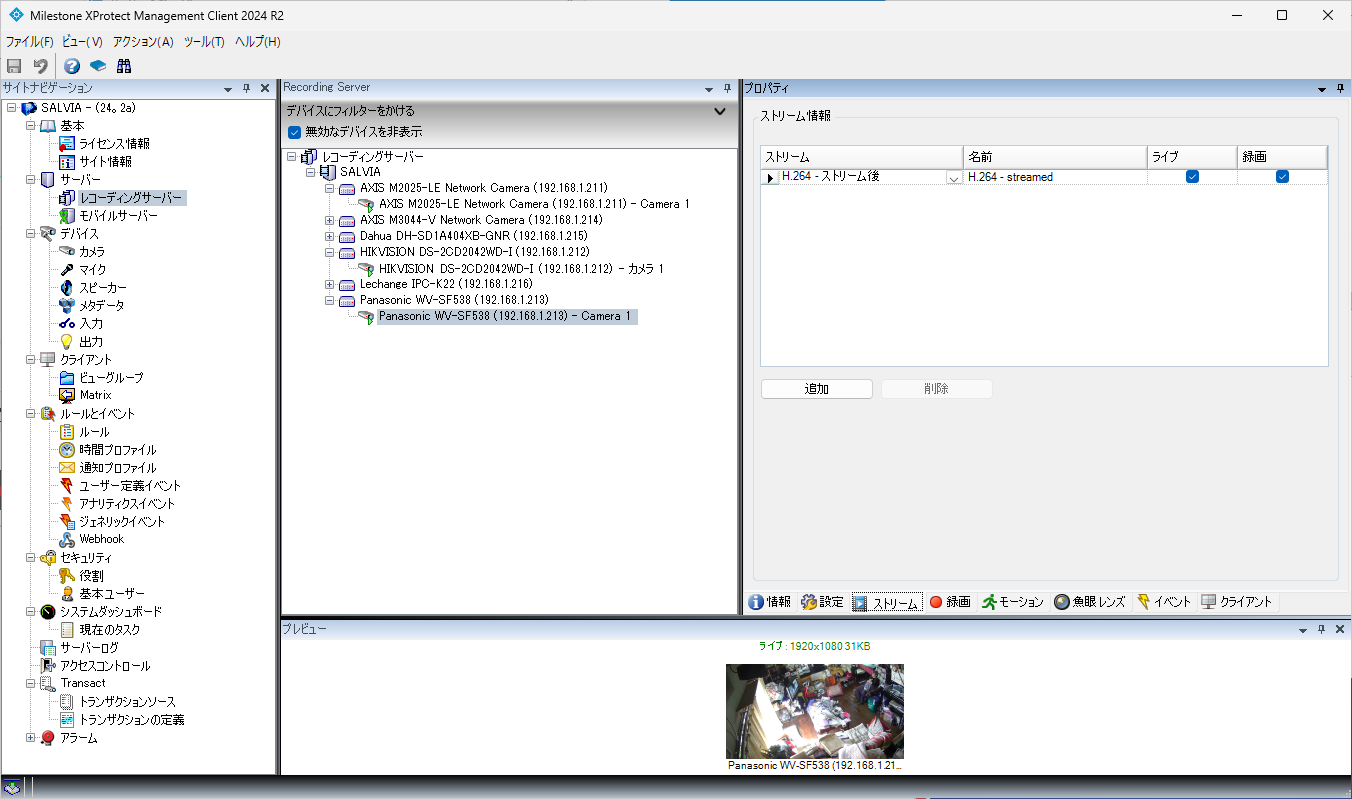Expand アラーム node in site navigation
This screenshot has height=799, width=1352.
30,738
